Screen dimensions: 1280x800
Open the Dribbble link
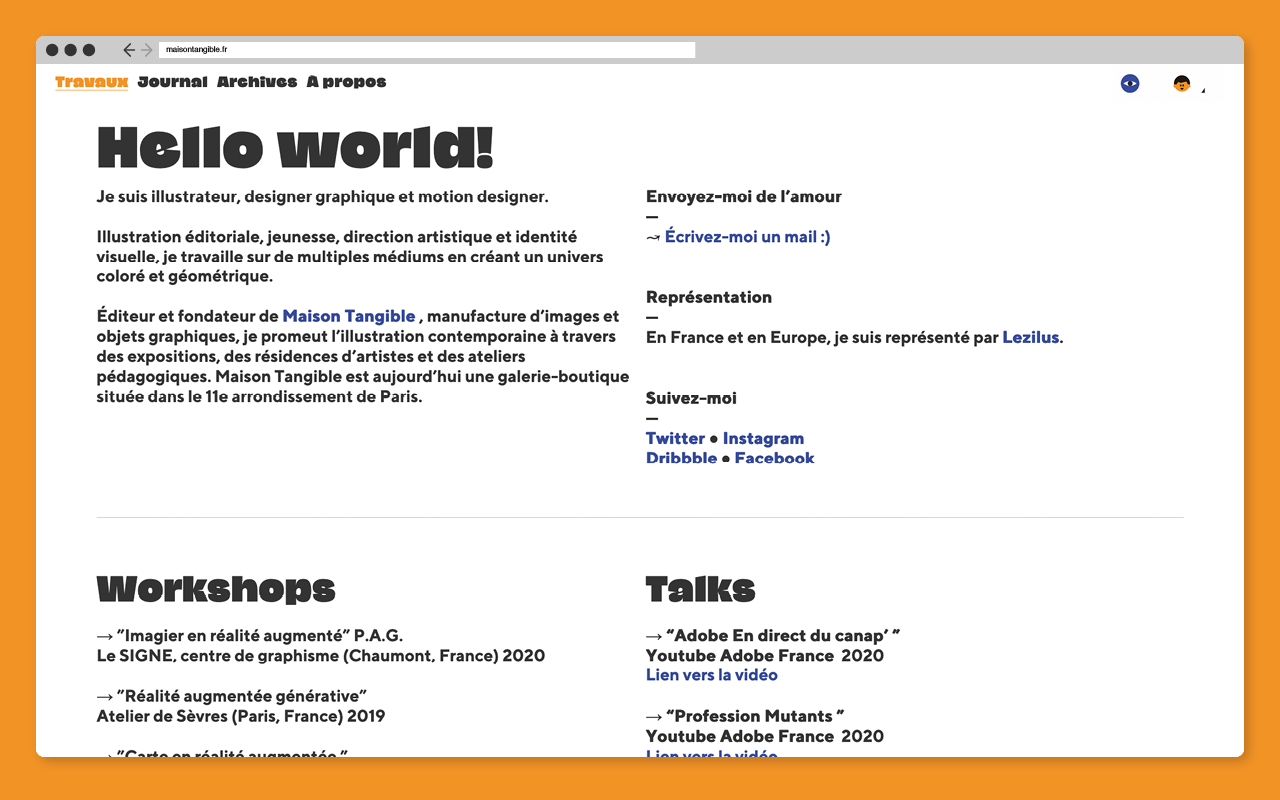click(681, 458)
